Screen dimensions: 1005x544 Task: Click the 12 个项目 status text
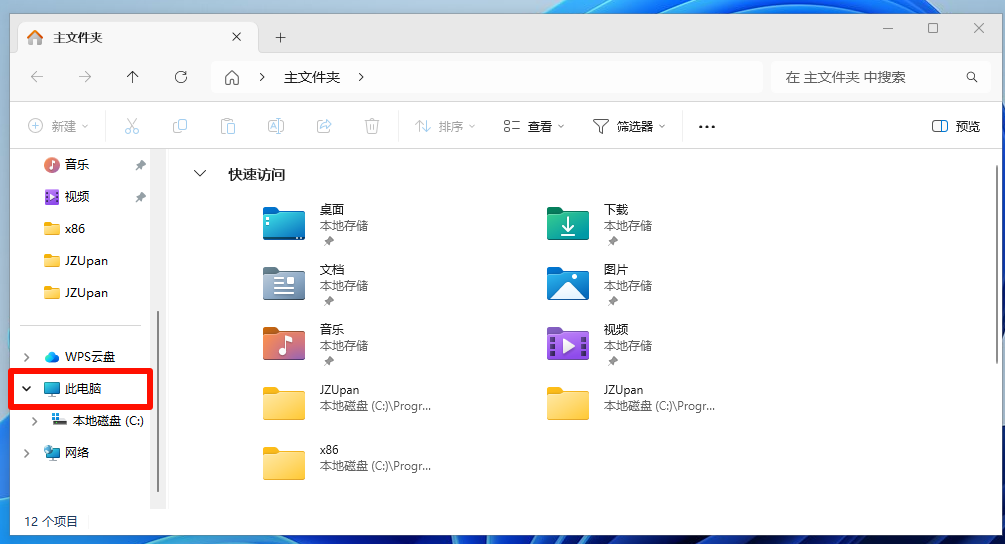click(51, 521)
